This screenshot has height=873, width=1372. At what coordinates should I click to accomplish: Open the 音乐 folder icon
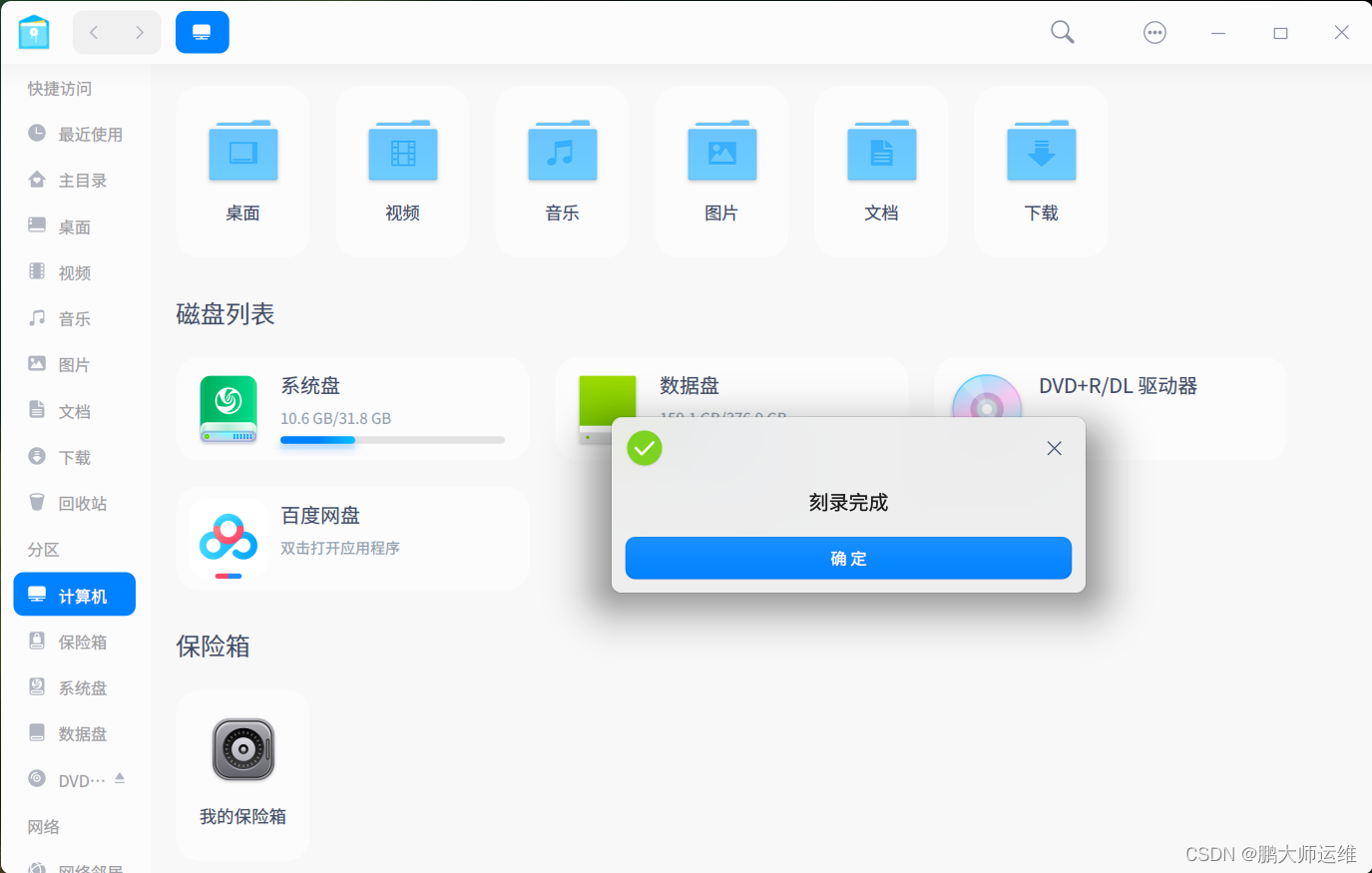pos(562,152)
